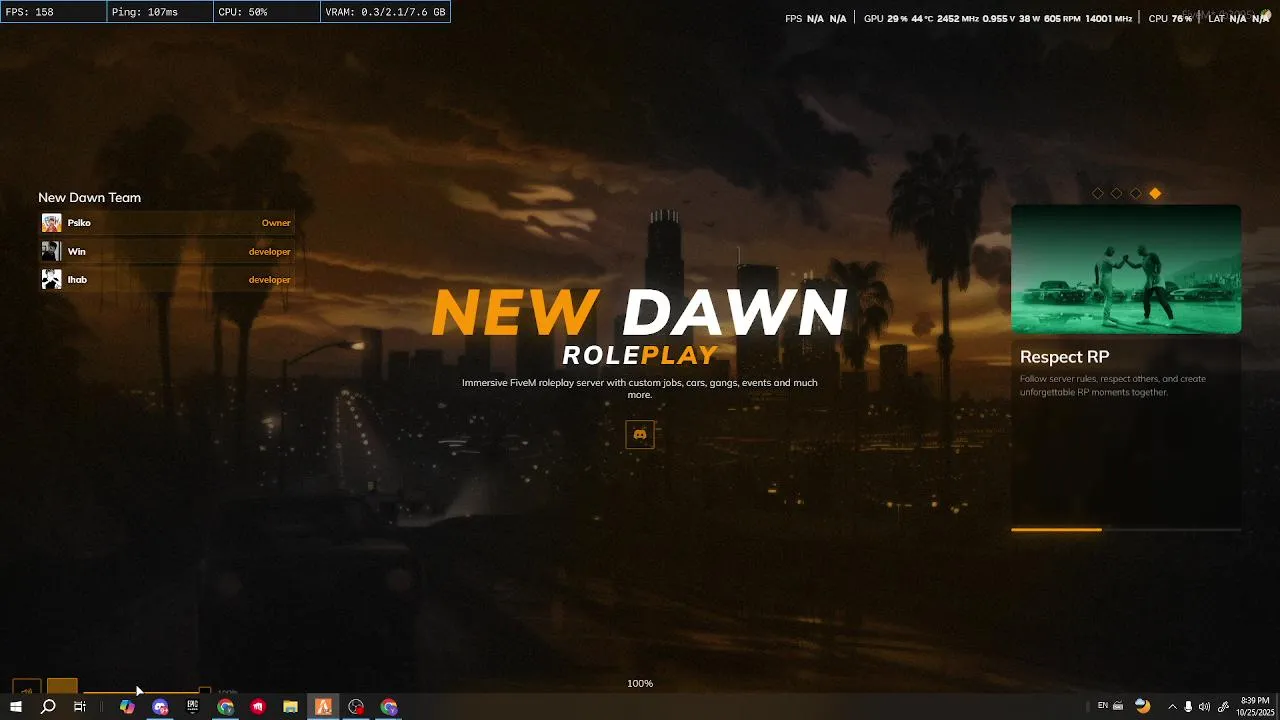Open the Discord link button under the description

(x=640, y=434)
